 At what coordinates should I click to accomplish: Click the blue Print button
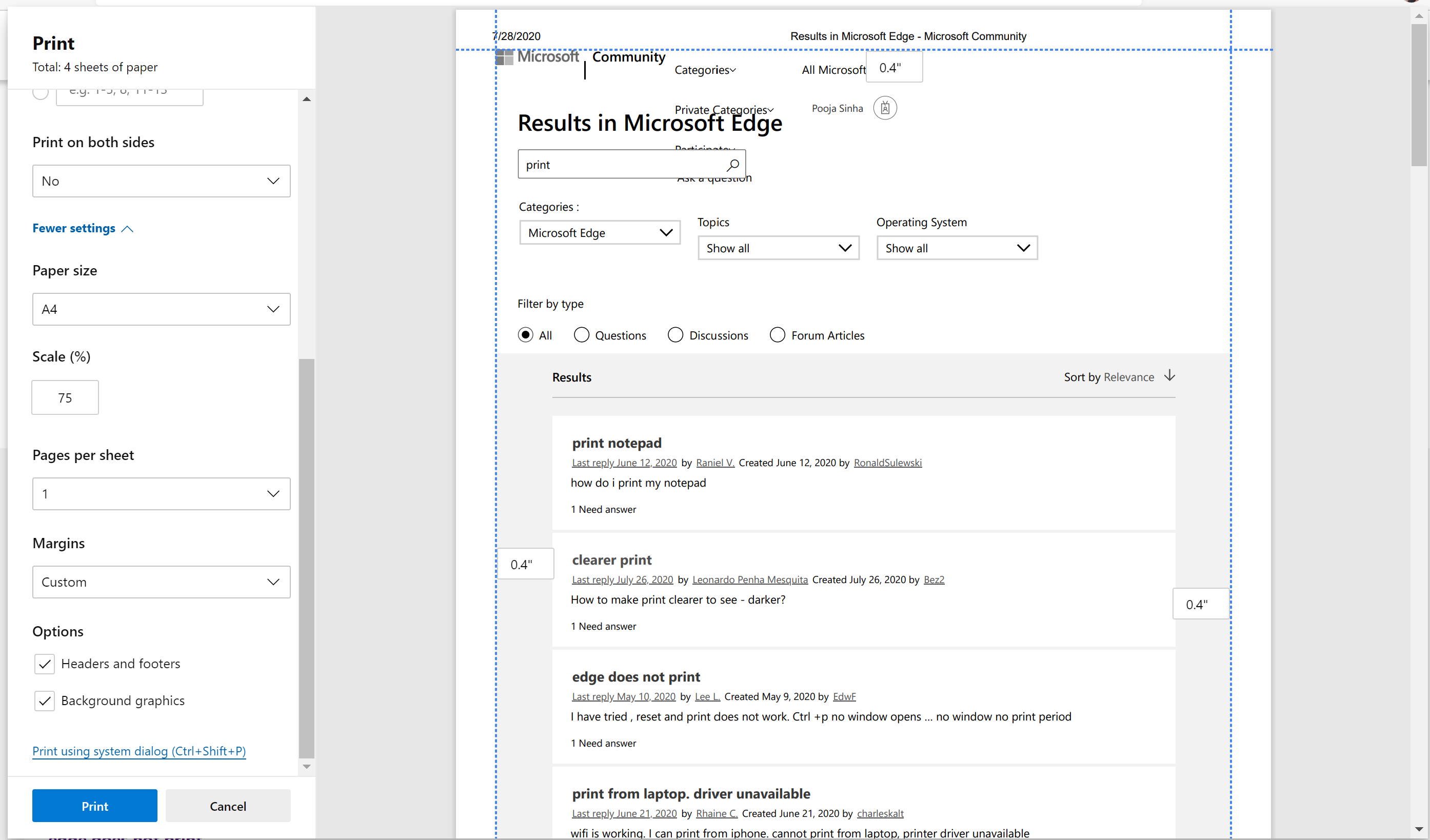pos(94,806)
